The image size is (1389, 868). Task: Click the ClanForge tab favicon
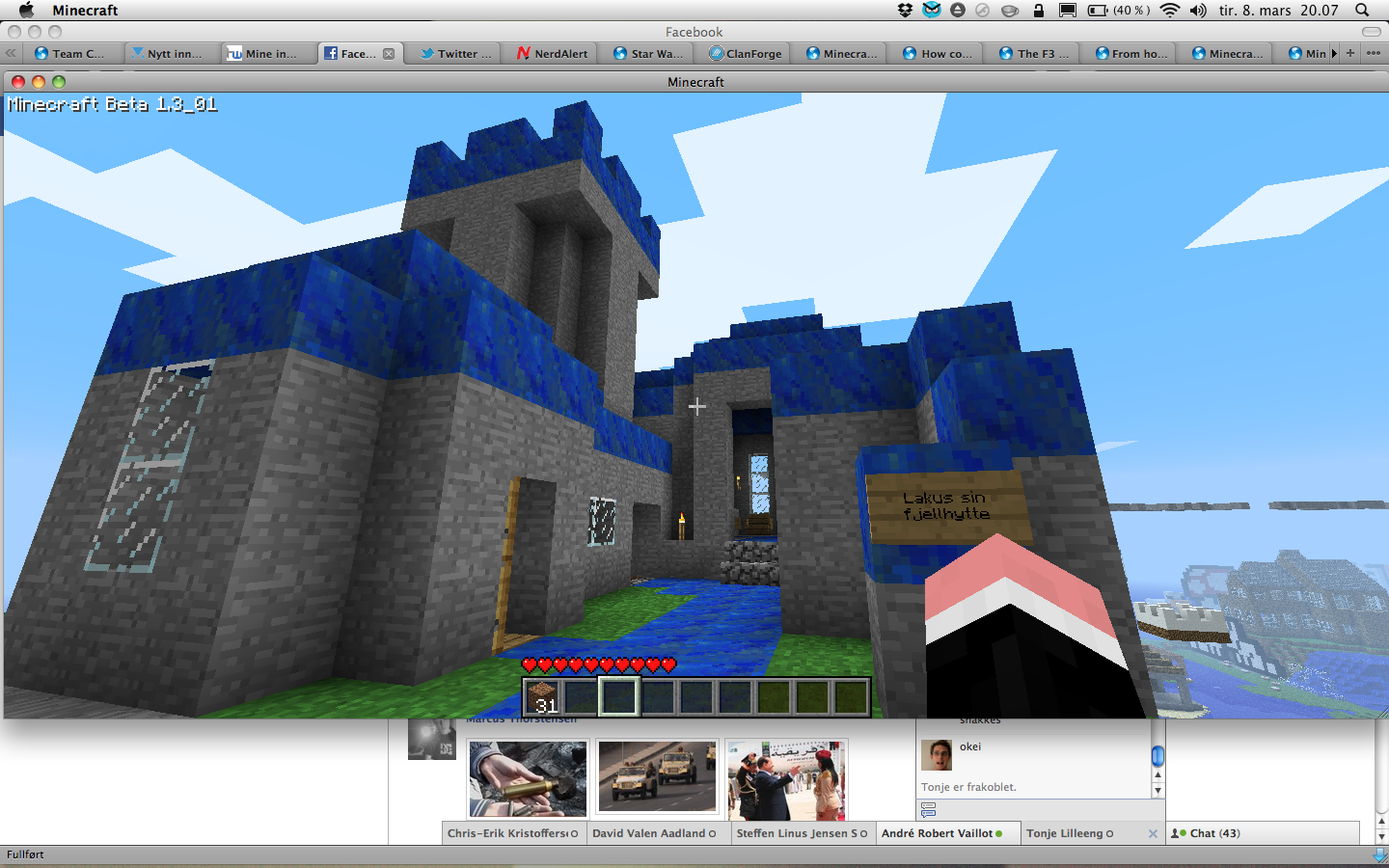coord(717,53)
